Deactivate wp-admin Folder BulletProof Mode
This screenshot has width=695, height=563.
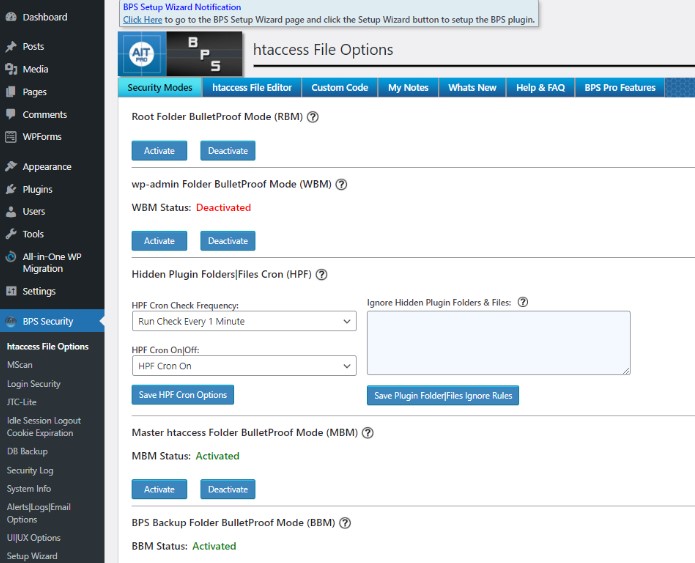pos(228,241)
